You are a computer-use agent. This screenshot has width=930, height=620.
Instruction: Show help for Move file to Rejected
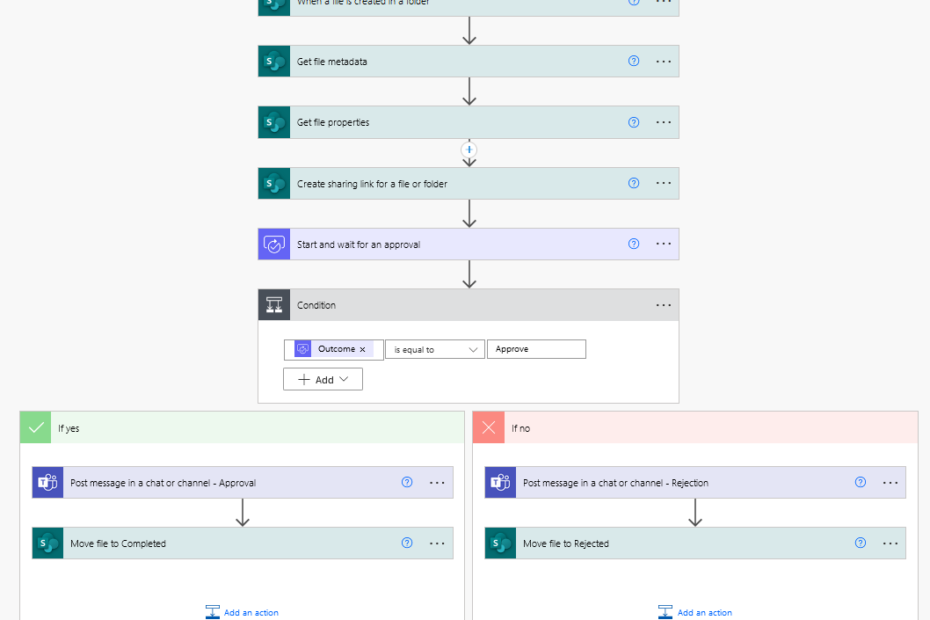pos(861,543)
